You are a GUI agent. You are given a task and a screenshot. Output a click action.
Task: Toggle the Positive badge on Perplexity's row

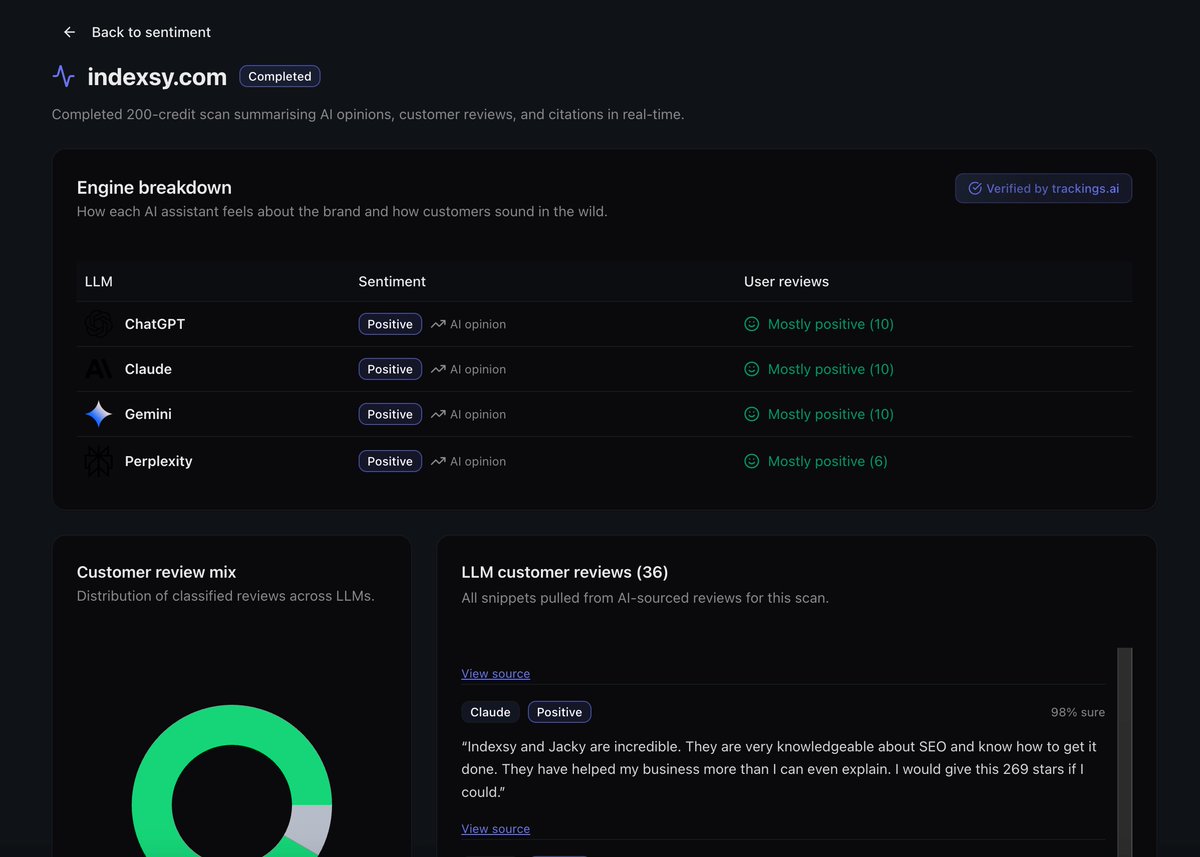(389, 460)
